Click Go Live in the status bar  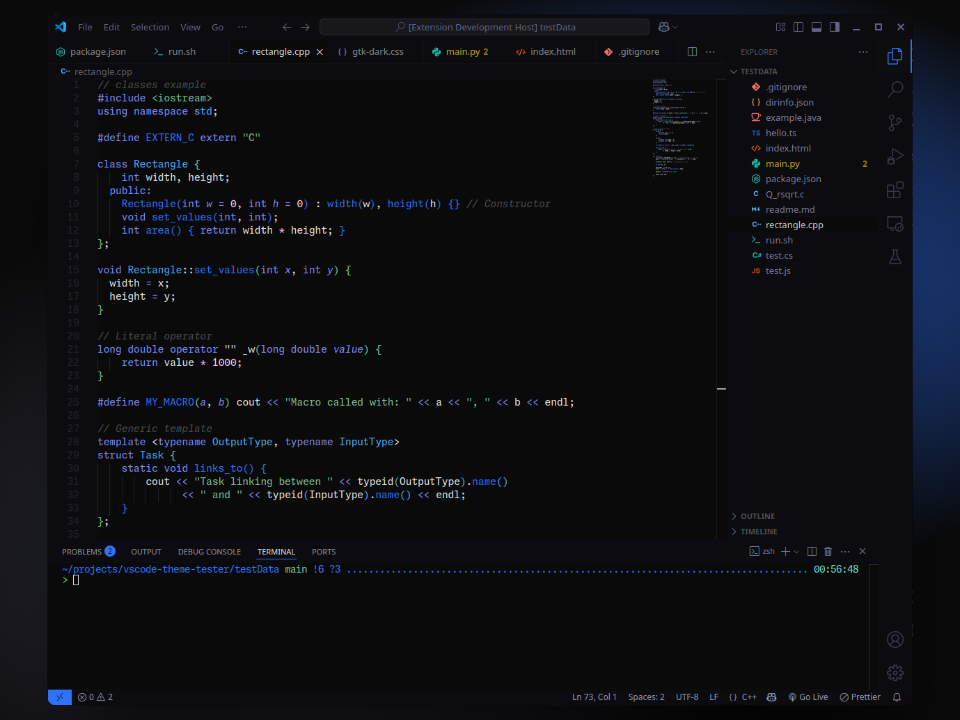point(808,697)
